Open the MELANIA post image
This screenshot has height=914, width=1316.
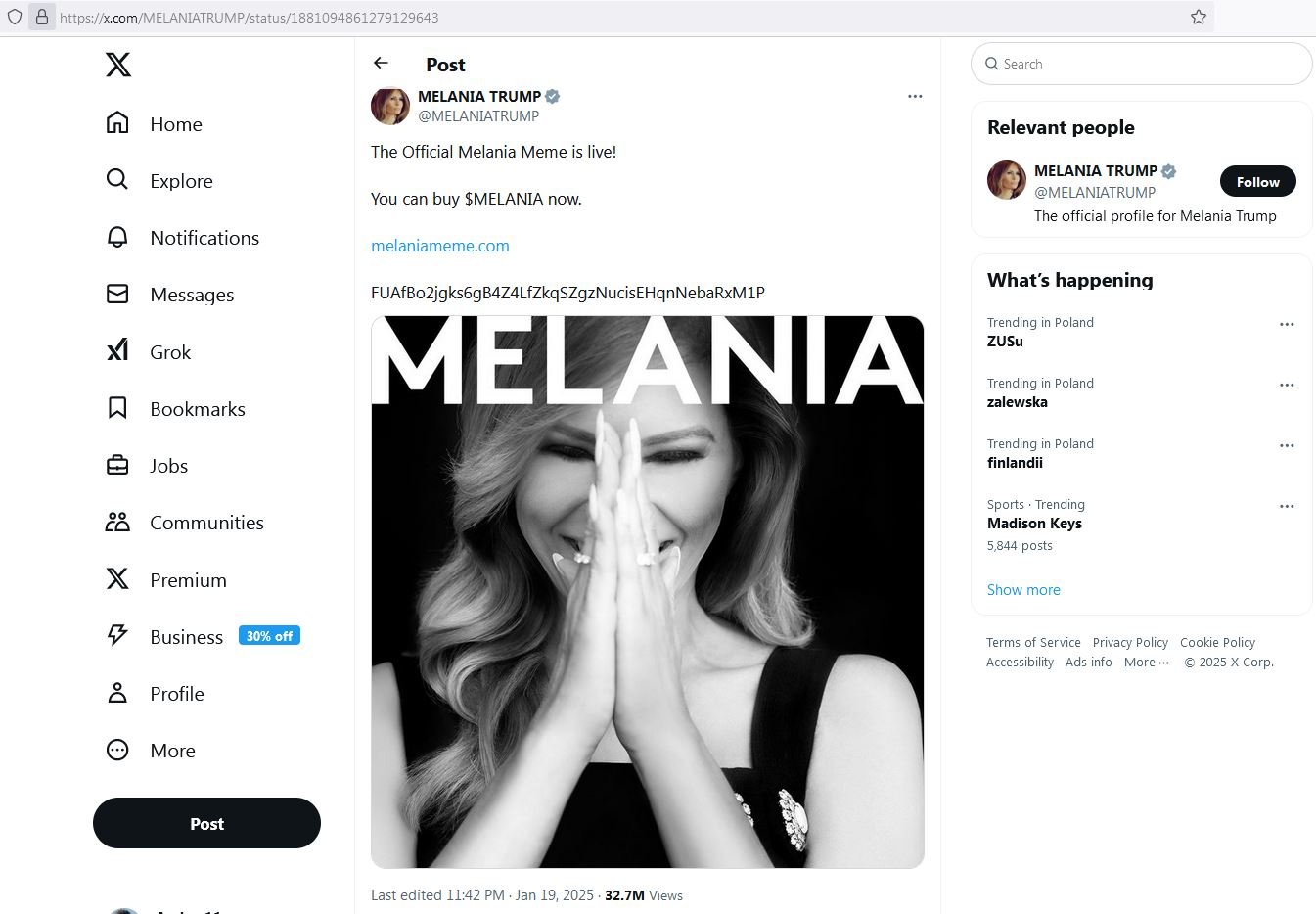(647, 591)
